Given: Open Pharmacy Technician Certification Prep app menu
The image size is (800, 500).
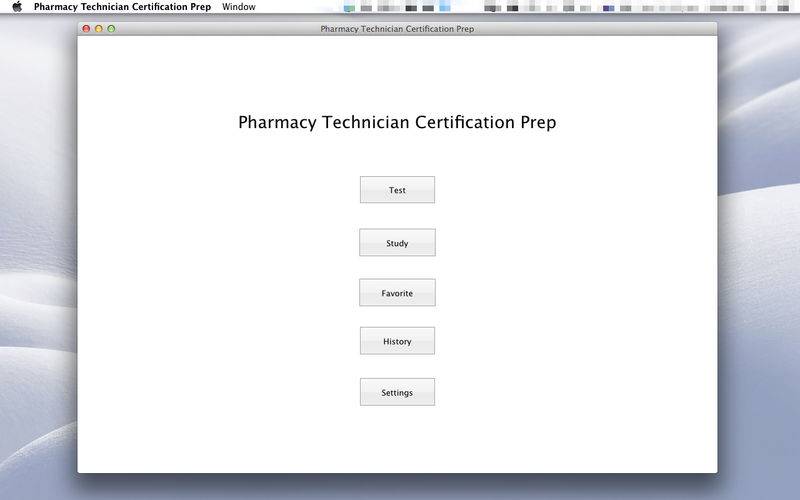Looking at the screenshot, I should (x=122, y=7).
